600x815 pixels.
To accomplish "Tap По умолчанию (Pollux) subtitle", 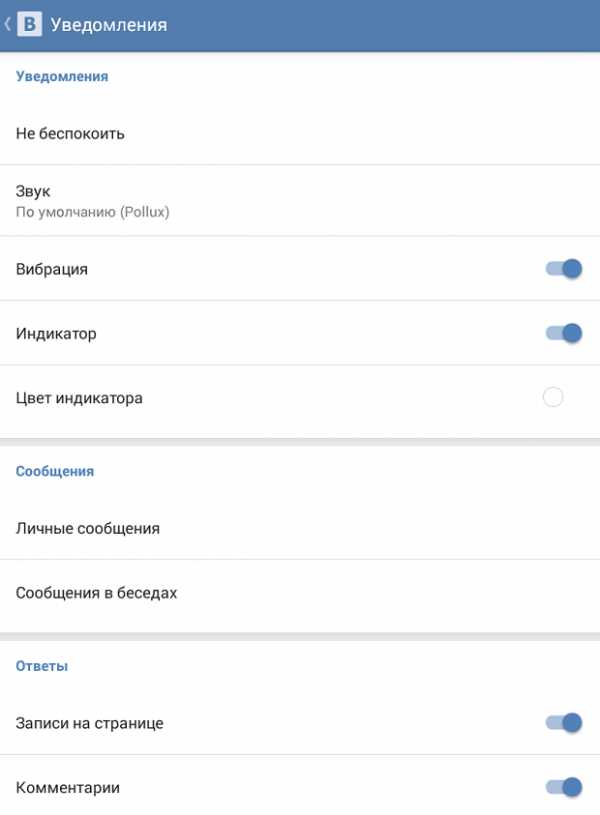I will pyautogui.click(x=92, y=213).
